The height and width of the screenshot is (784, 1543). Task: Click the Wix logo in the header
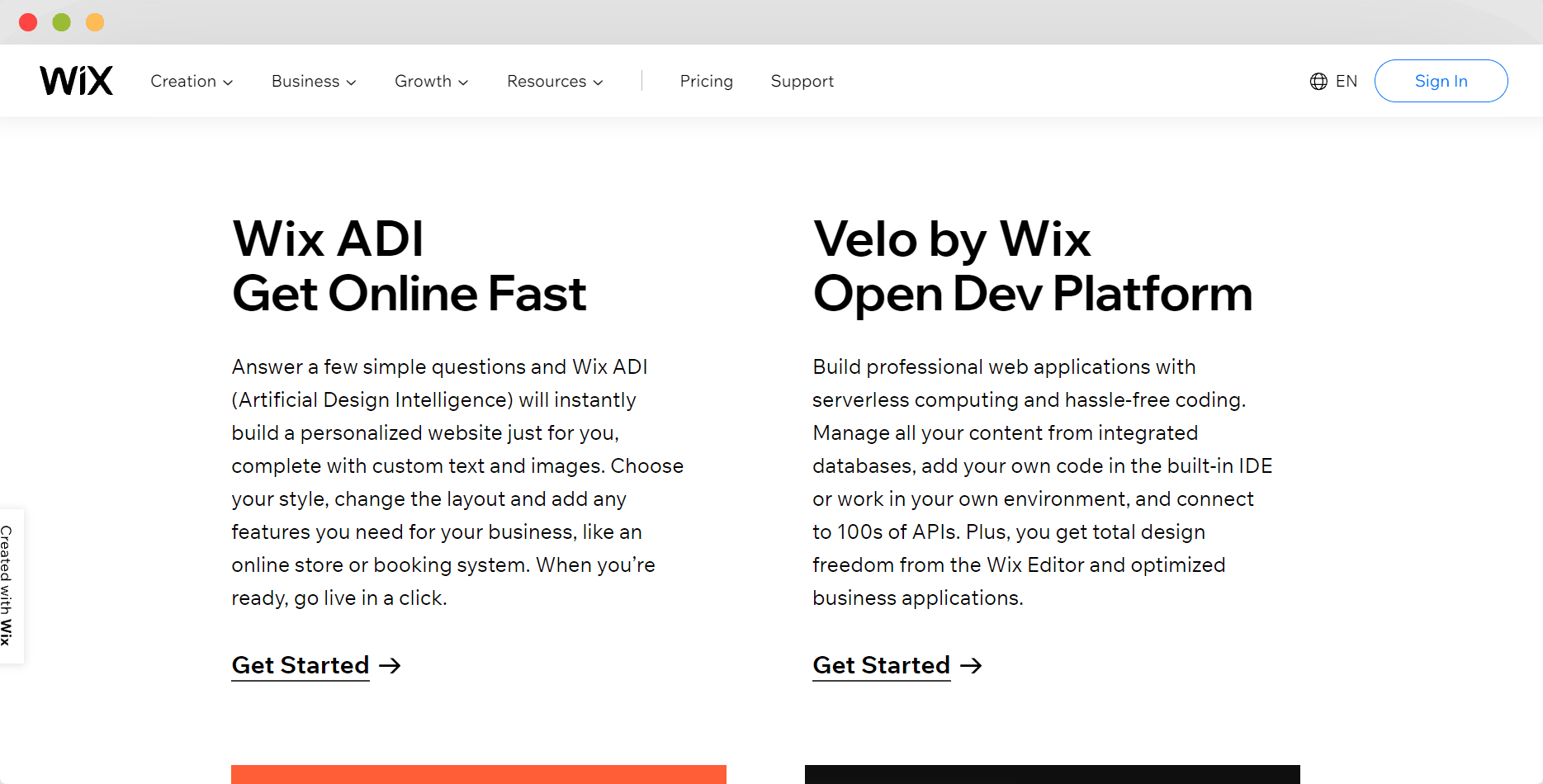click(76, 81)
